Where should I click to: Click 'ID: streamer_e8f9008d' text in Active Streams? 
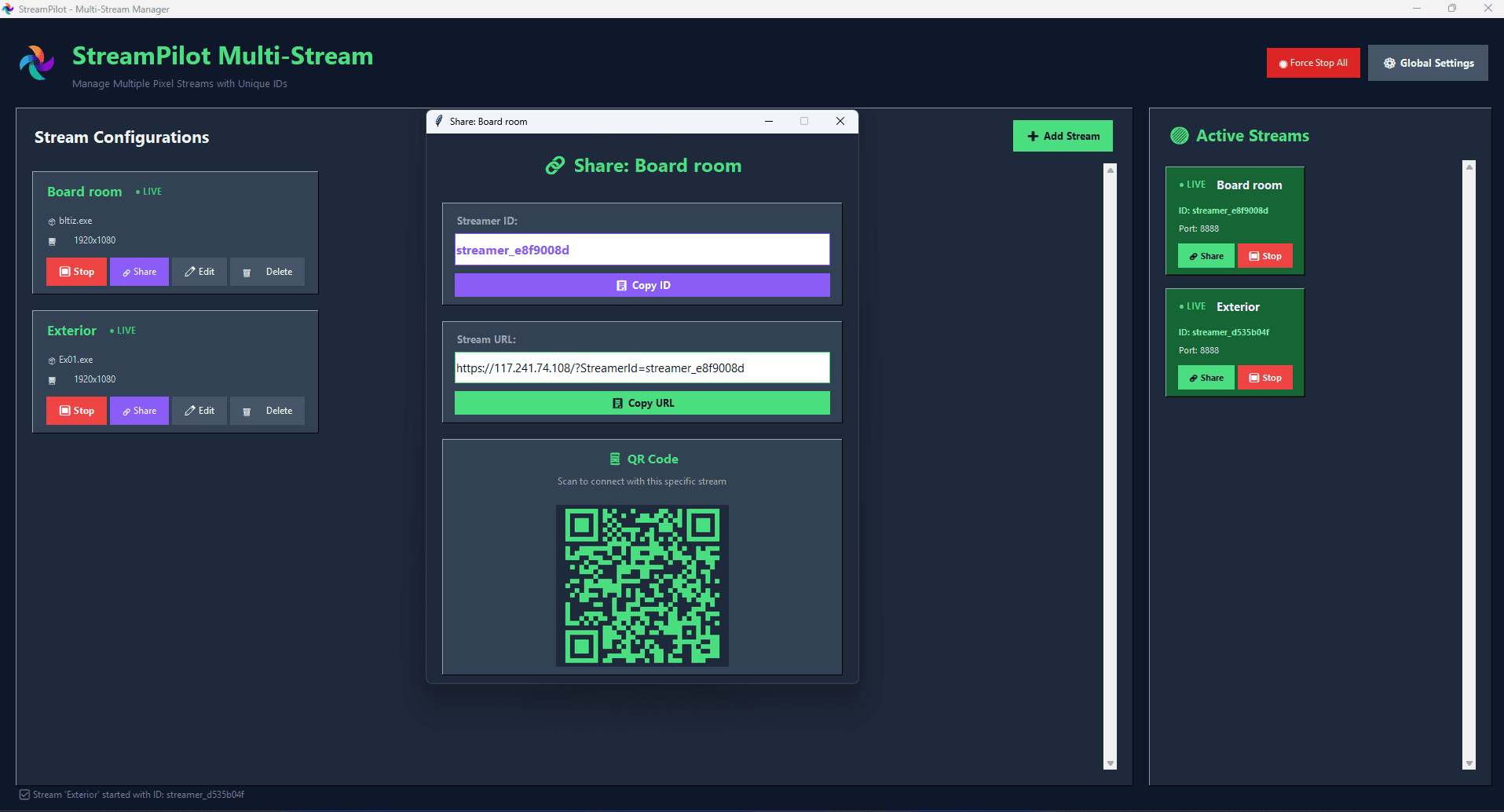(x=1223, y=210)
